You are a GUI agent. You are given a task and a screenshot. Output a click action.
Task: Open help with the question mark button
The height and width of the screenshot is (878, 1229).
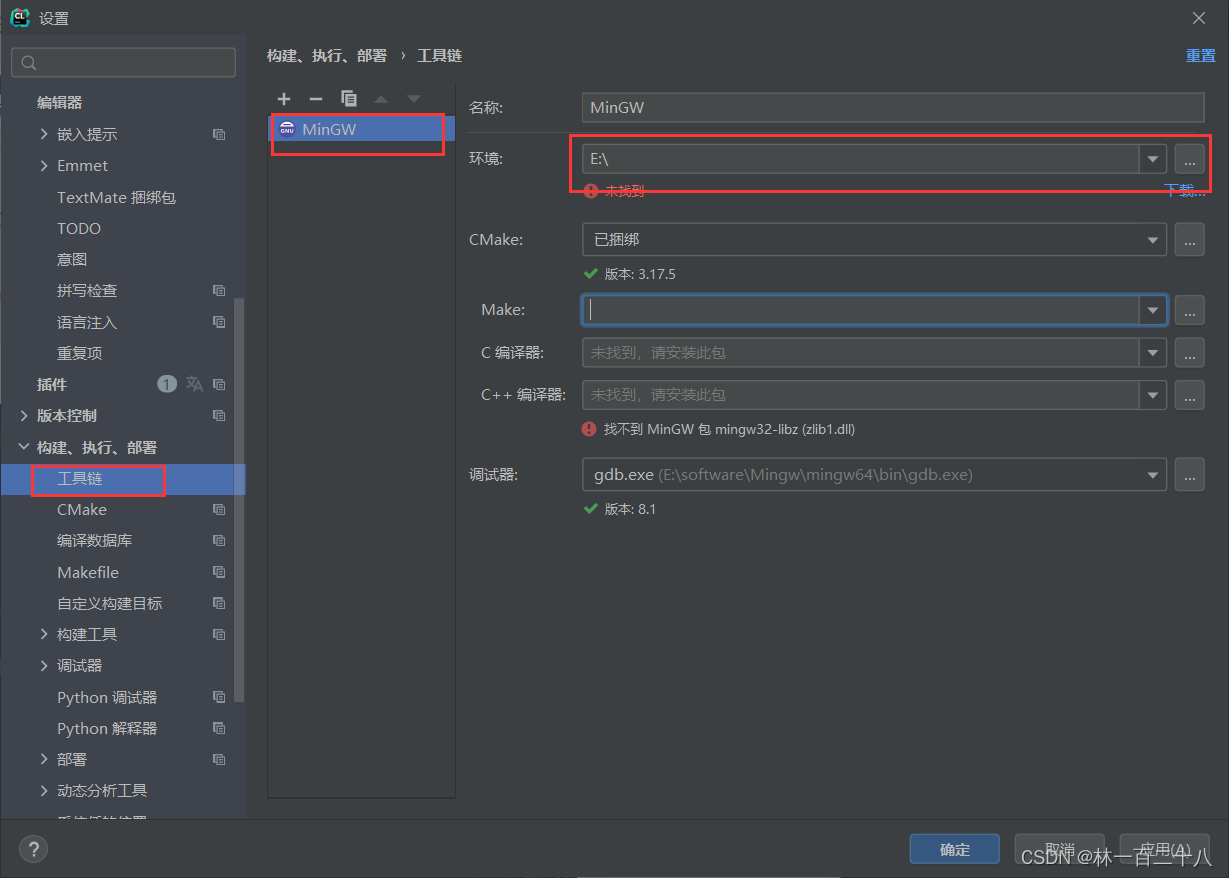(34, 849)
